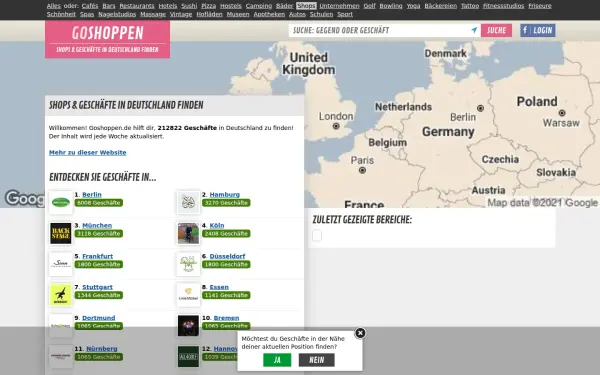Select the Golf category
Screen dimensions: 600x375
tap(369, 6)
